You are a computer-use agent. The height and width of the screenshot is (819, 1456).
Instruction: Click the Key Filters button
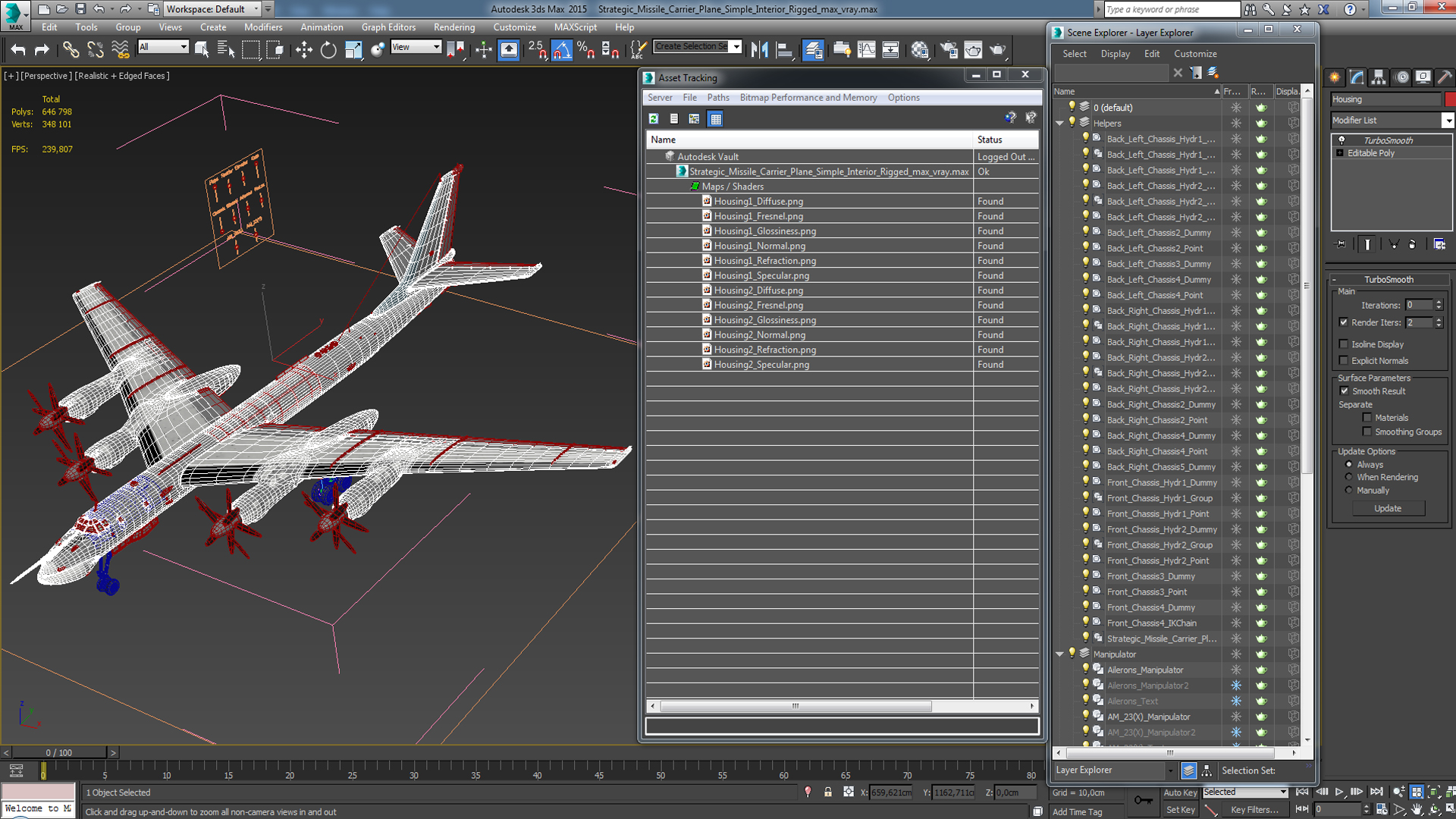1254,810
